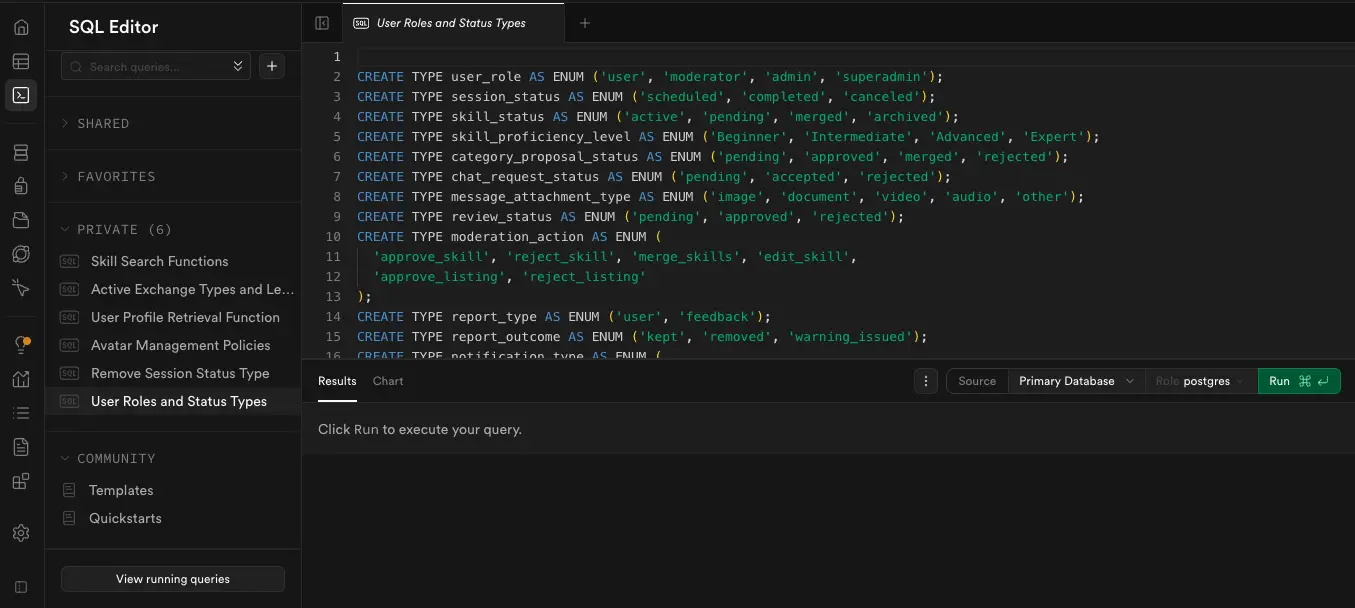The height and width of the screenshot is (608, 1355).
Task: Open the Database sidebar icon
Action: (21, 153)
